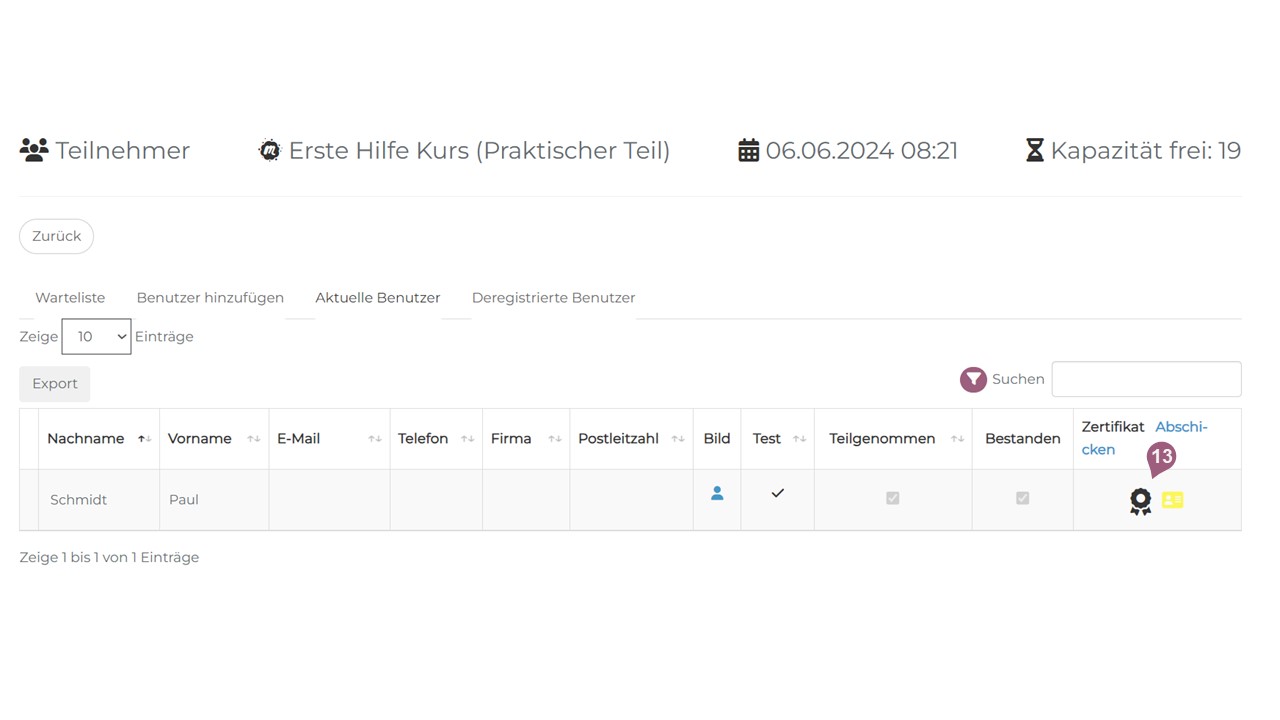The width and height of the screenshot is (1280, 720).
Task: Click the purple filter icon beside Suchen
Action: [973, 380]
